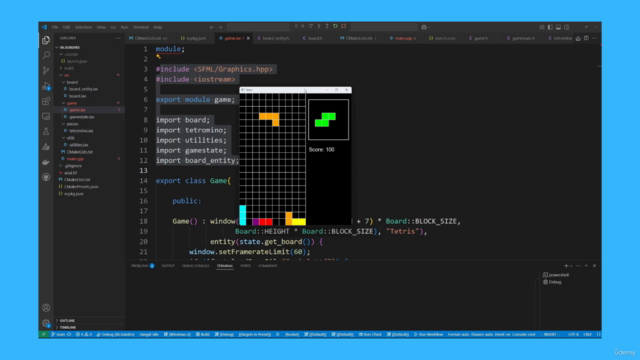Close the terminal panel

pyautogui.click(x=594, y=266)
